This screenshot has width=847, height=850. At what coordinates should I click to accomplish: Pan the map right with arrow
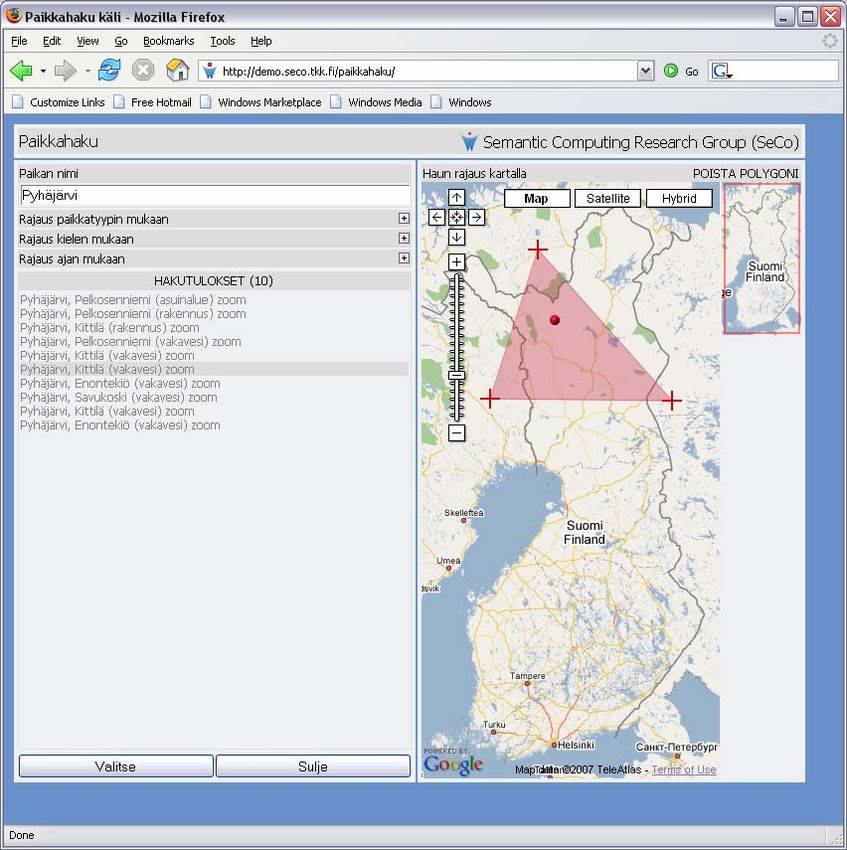pyautogui.click(x=477, y=217)
